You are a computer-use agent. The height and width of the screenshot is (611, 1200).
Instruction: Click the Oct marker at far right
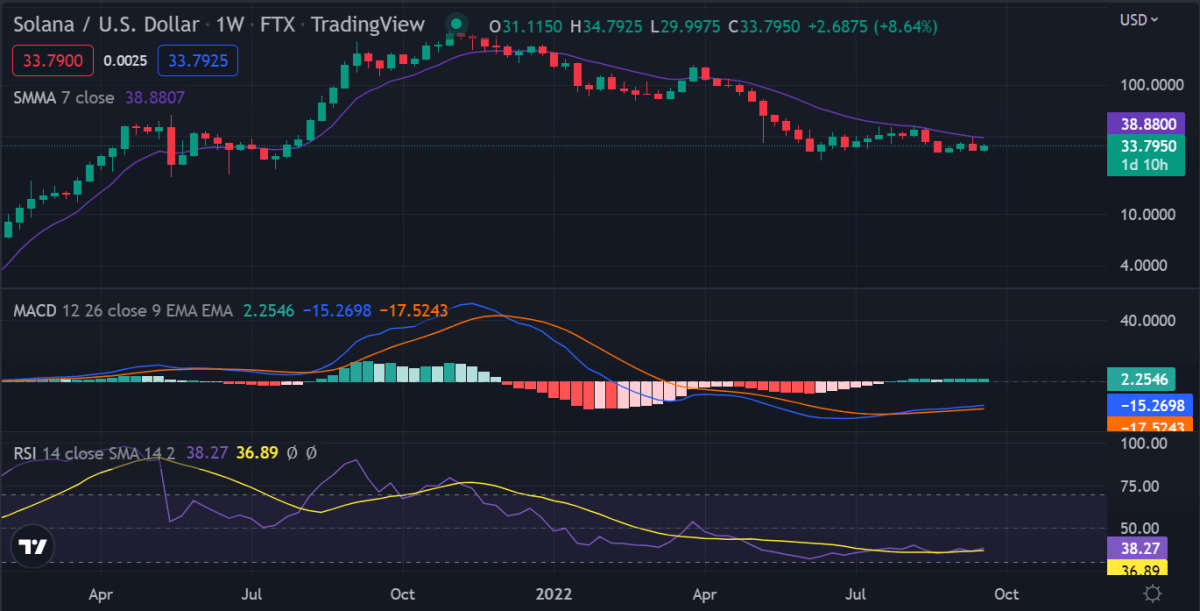(x=1007, y=594)
